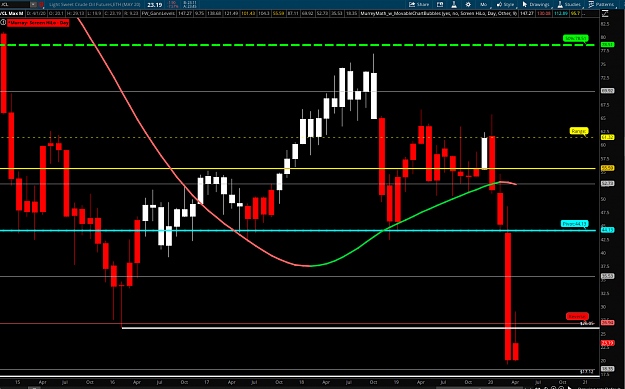This screenshot has width=625, height=389.
Task: Click the Share button
Action: click(419, 4)
